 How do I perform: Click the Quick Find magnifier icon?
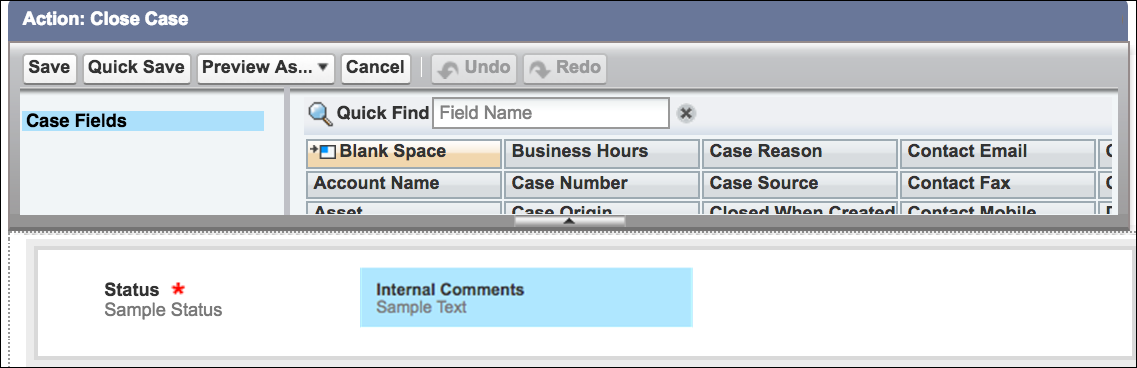pos(320,114)
